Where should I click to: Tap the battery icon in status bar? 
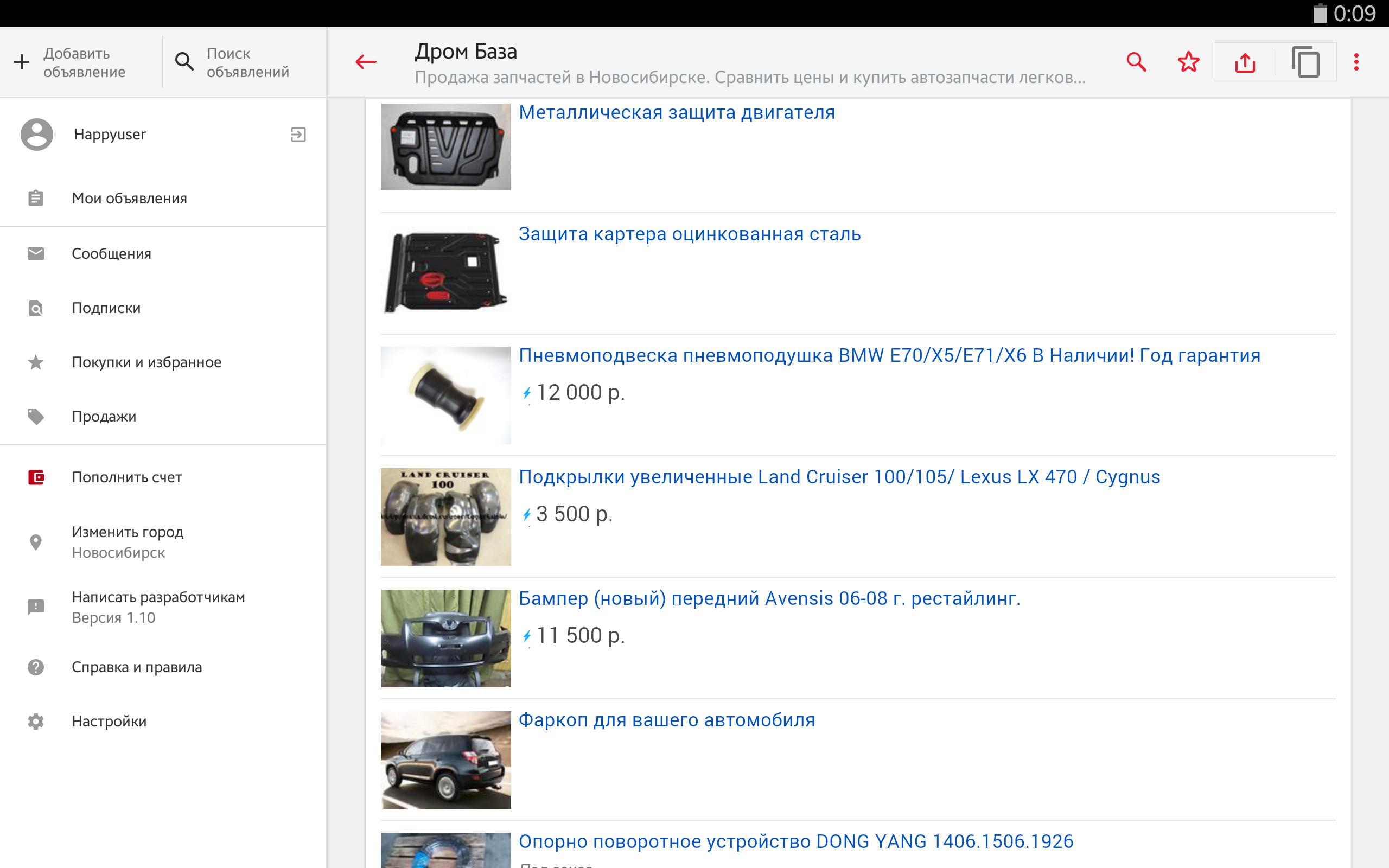[x=1320, y=13]
